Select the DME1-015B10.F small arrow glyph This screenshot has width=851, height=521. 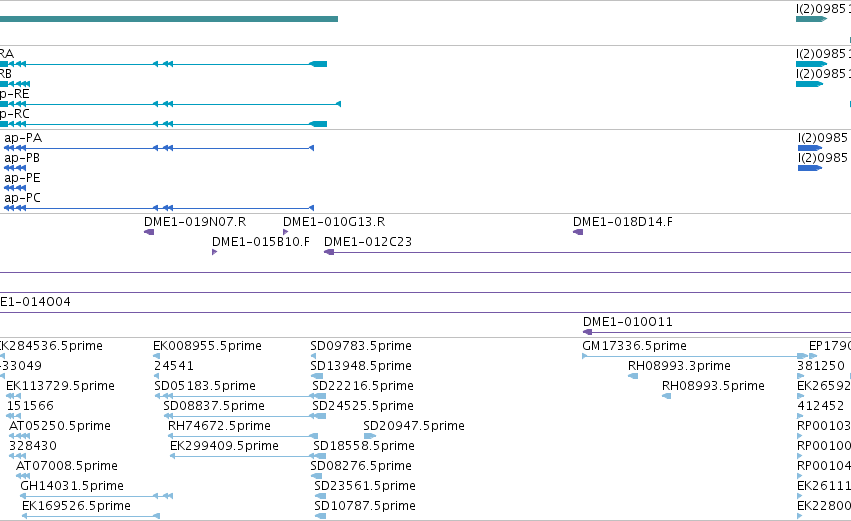[214, 252]
